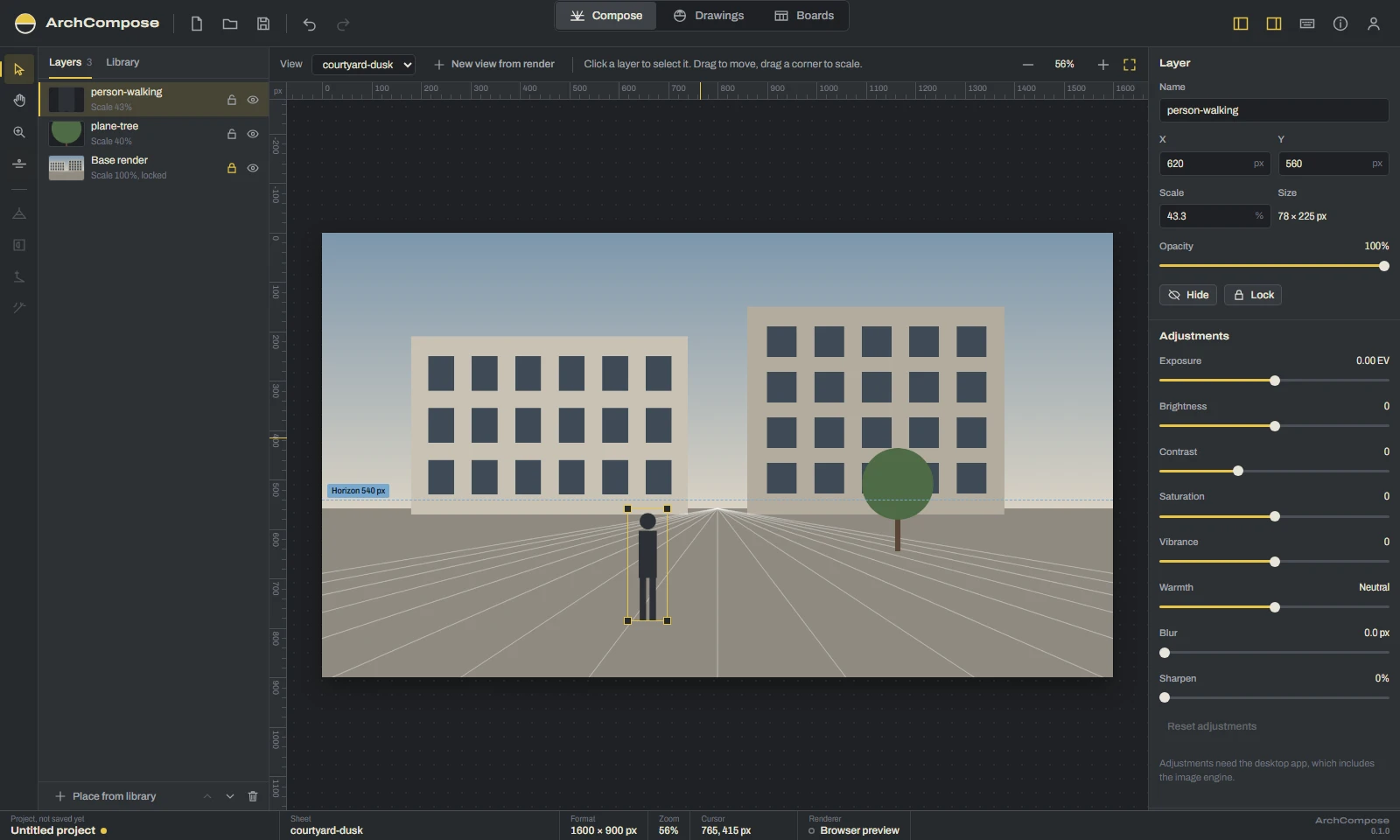The image size is (1400, 840).
Task: Zoom out with the minus icon
Action: click(1028, 65)
